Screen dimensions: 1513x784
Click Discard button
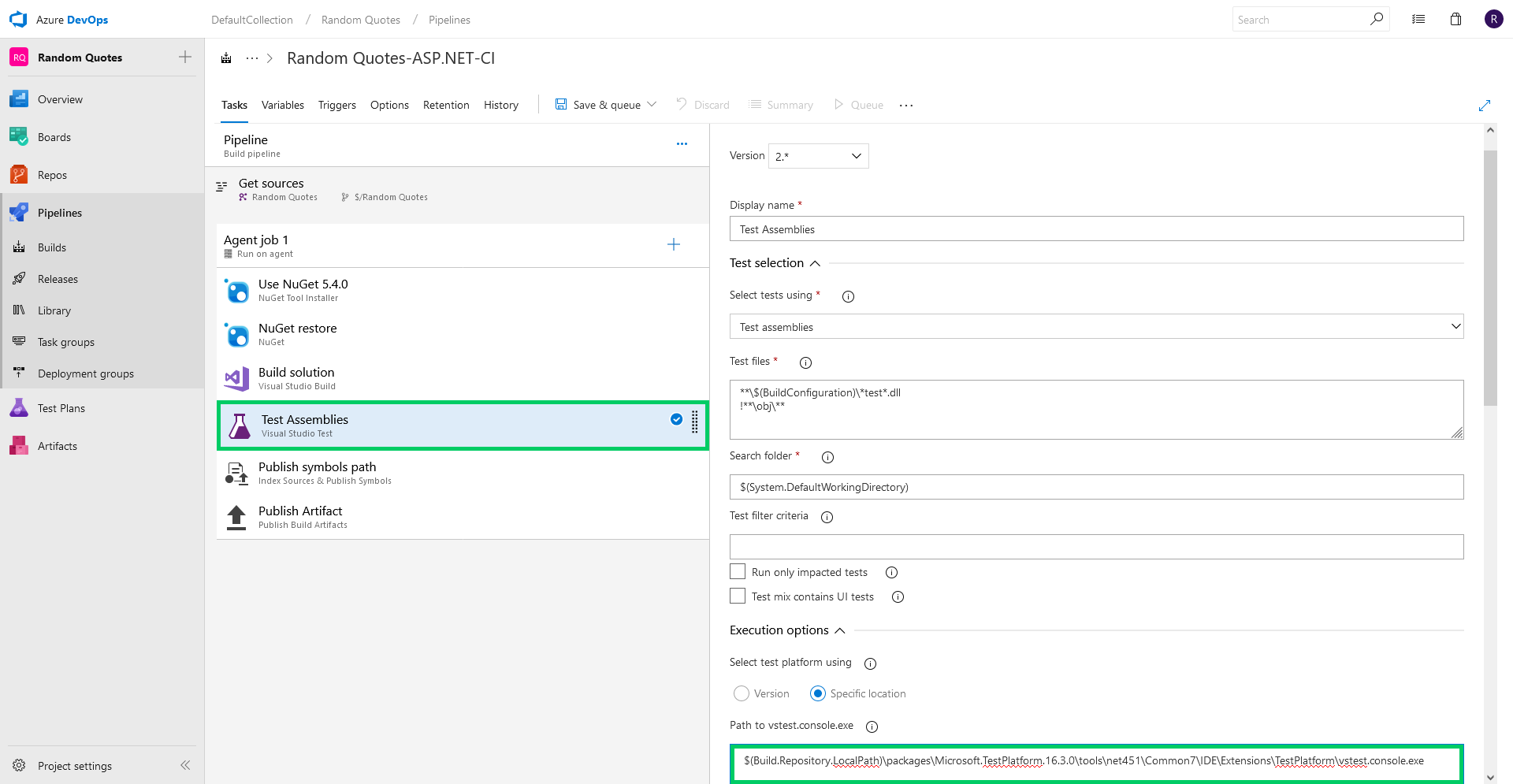(702, 105)
